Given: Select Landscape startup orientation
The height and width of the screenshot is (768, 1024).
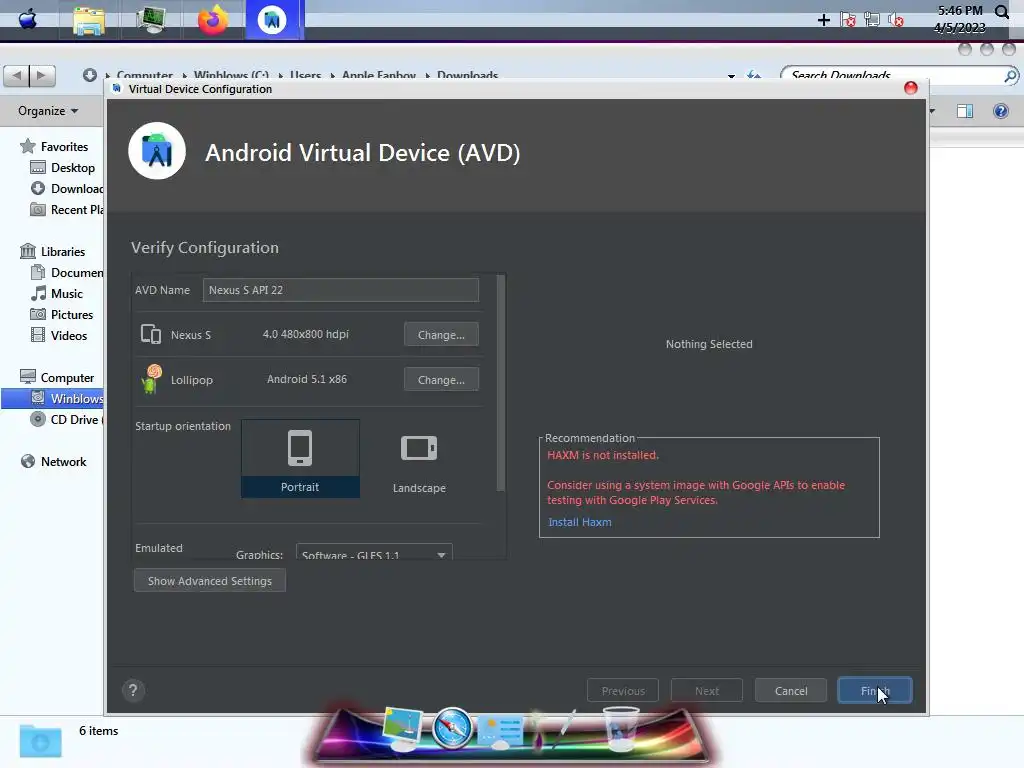Looking at the screenshot, I should [x=419, y=462].
